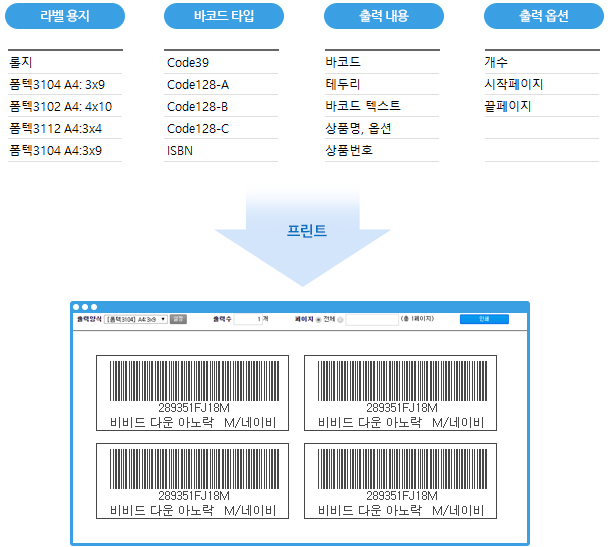Select the page range radio button
This screenshot has width=608, height=547.
click(340, 320)
